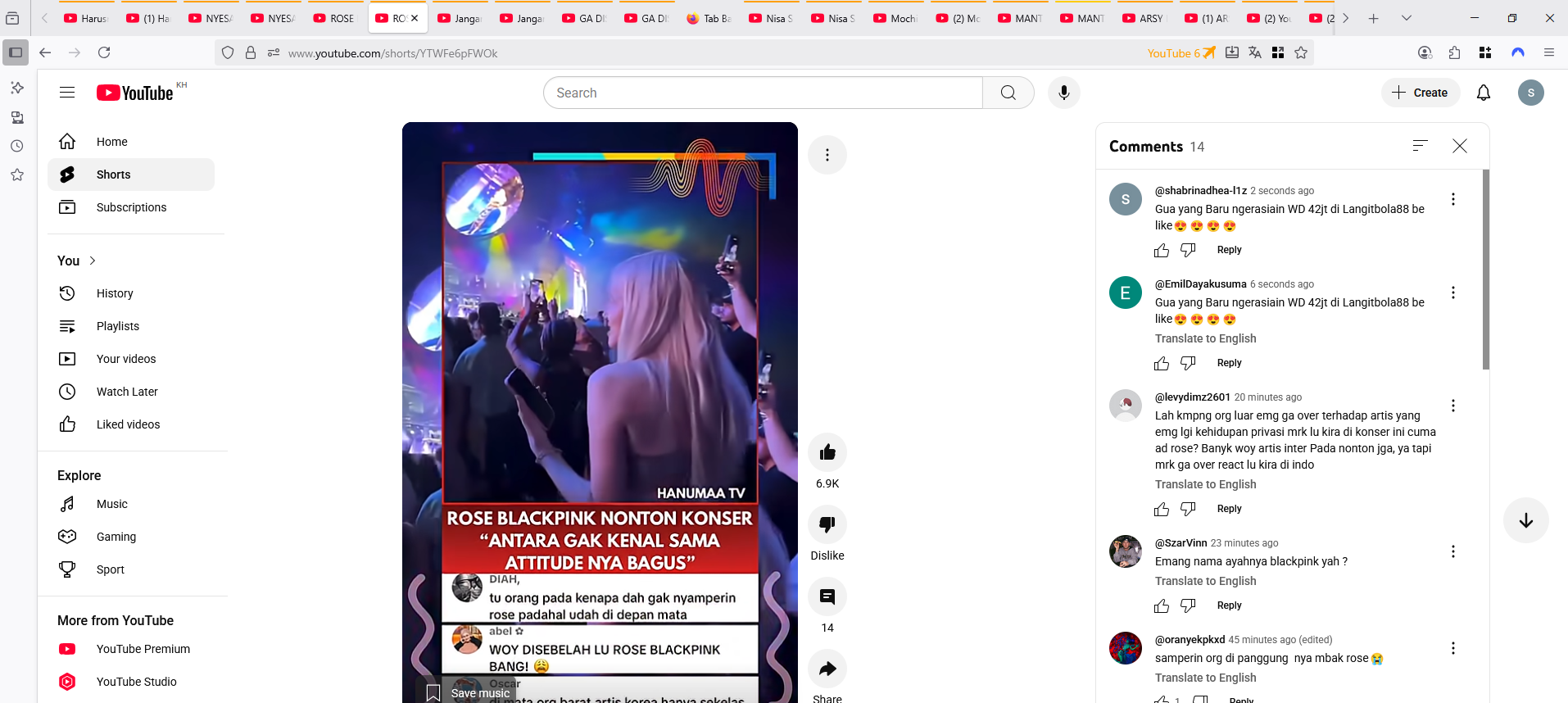Like the comment by @SzarVinn
1568x703 pixels.
(1162, 605)
